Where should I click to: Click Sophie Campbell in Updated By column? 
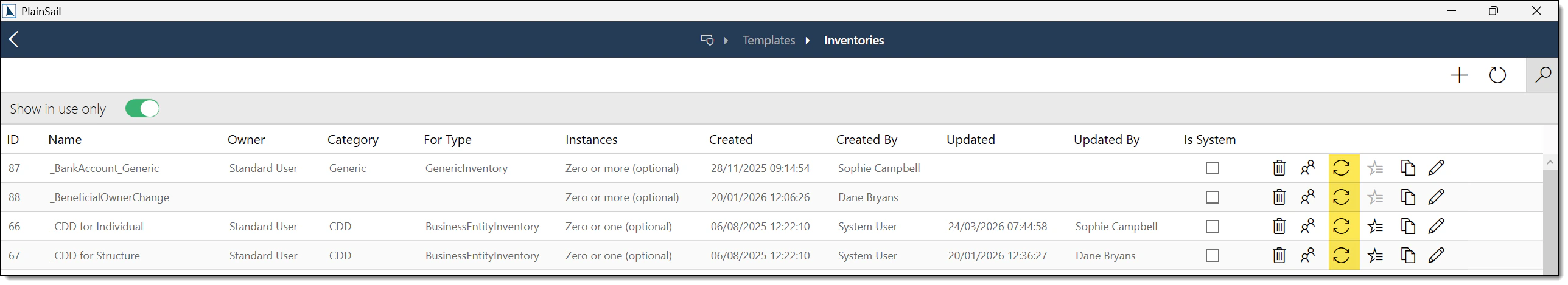coord(1116,227)
